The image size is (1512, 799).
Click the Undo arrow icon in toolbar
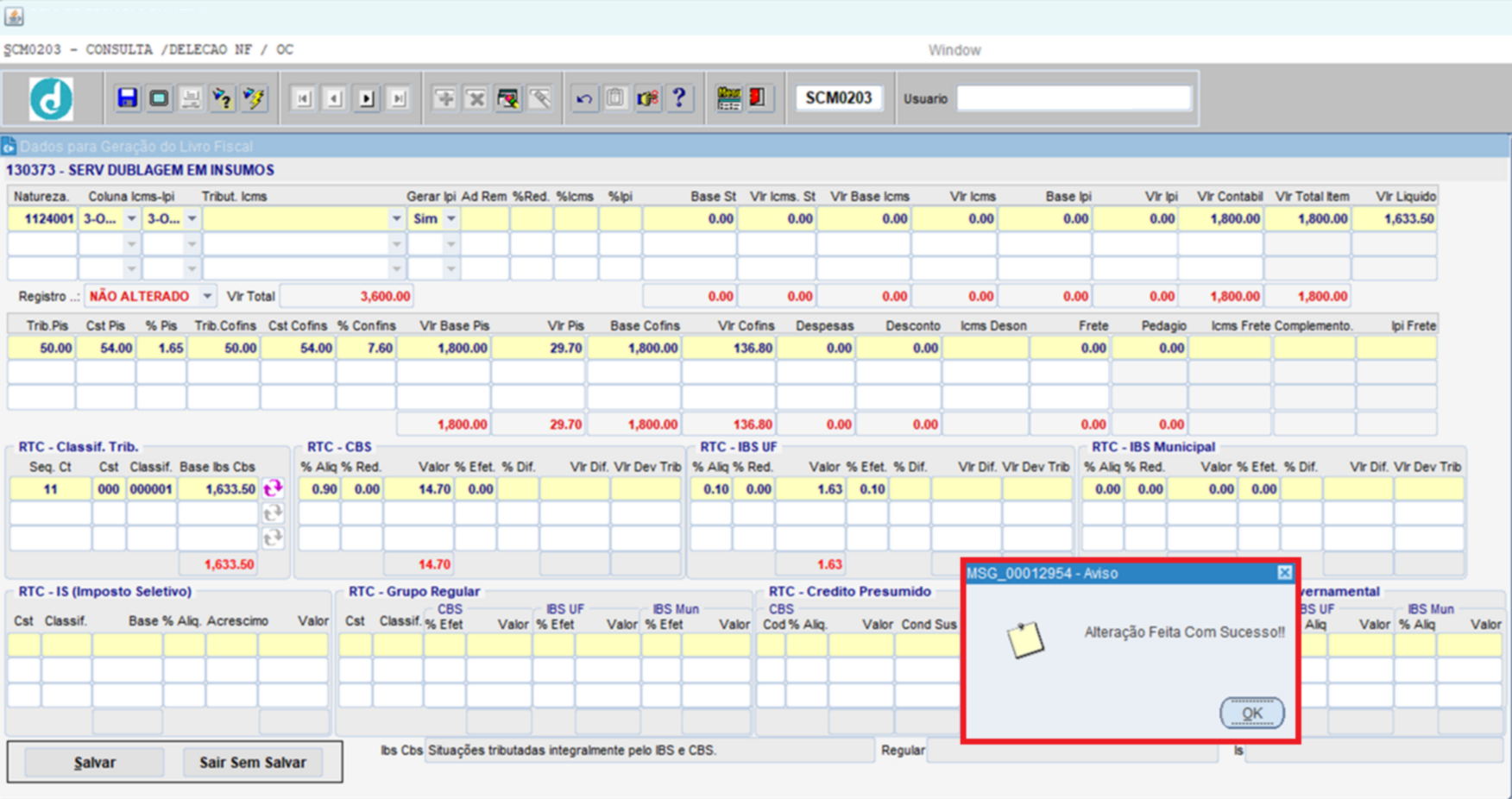(x=584, y=98)
